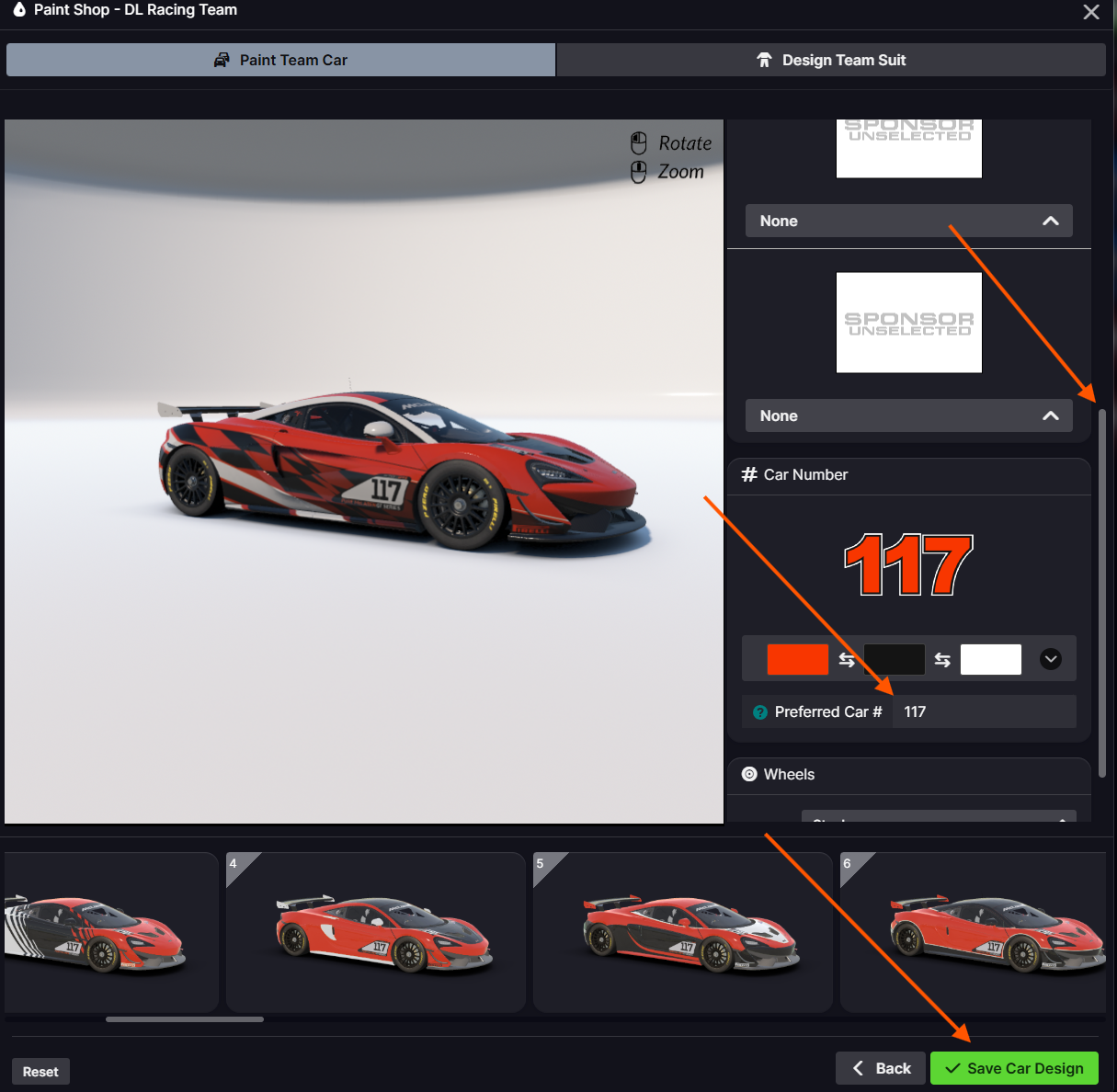This screenshot has height=1092, width=1117.
Task: Click the paint drop icon in title bar
Action: click(x=19, y=10)
